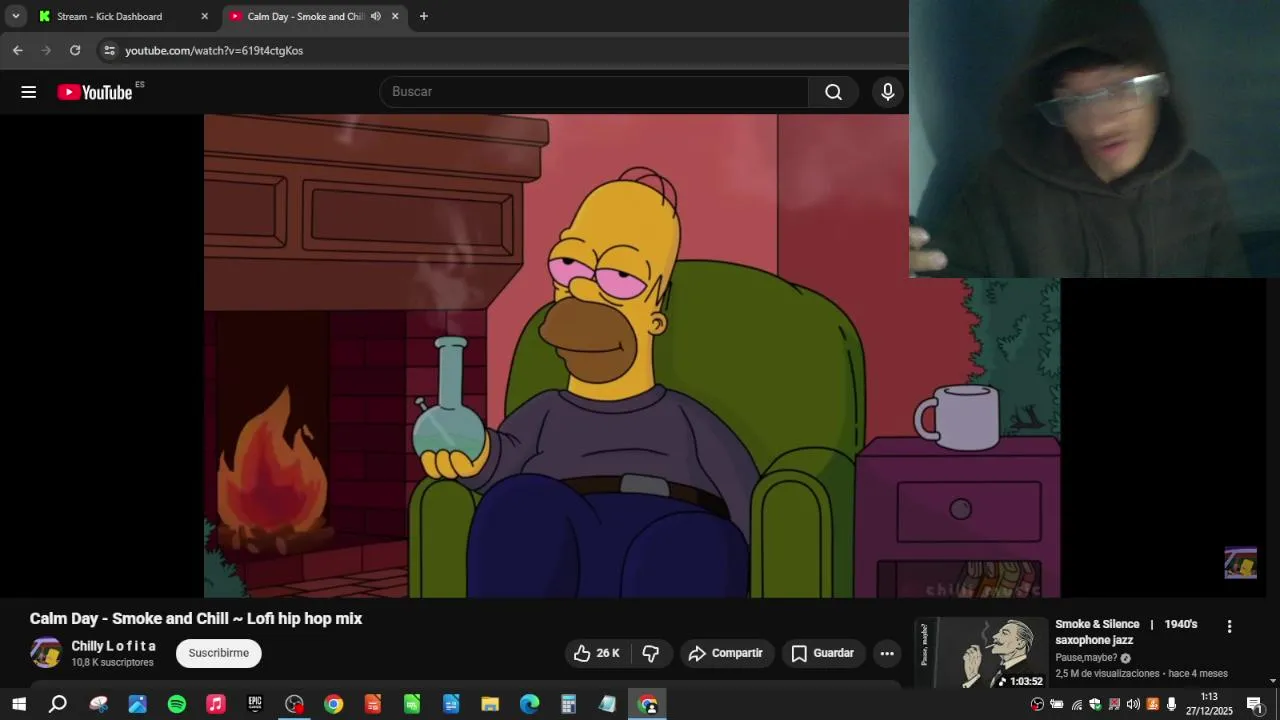Image resolution: width=1280 pixels, height=720 pixels.
Task: Mute the YouTube tab via the speaker icon
Action: 376,16
